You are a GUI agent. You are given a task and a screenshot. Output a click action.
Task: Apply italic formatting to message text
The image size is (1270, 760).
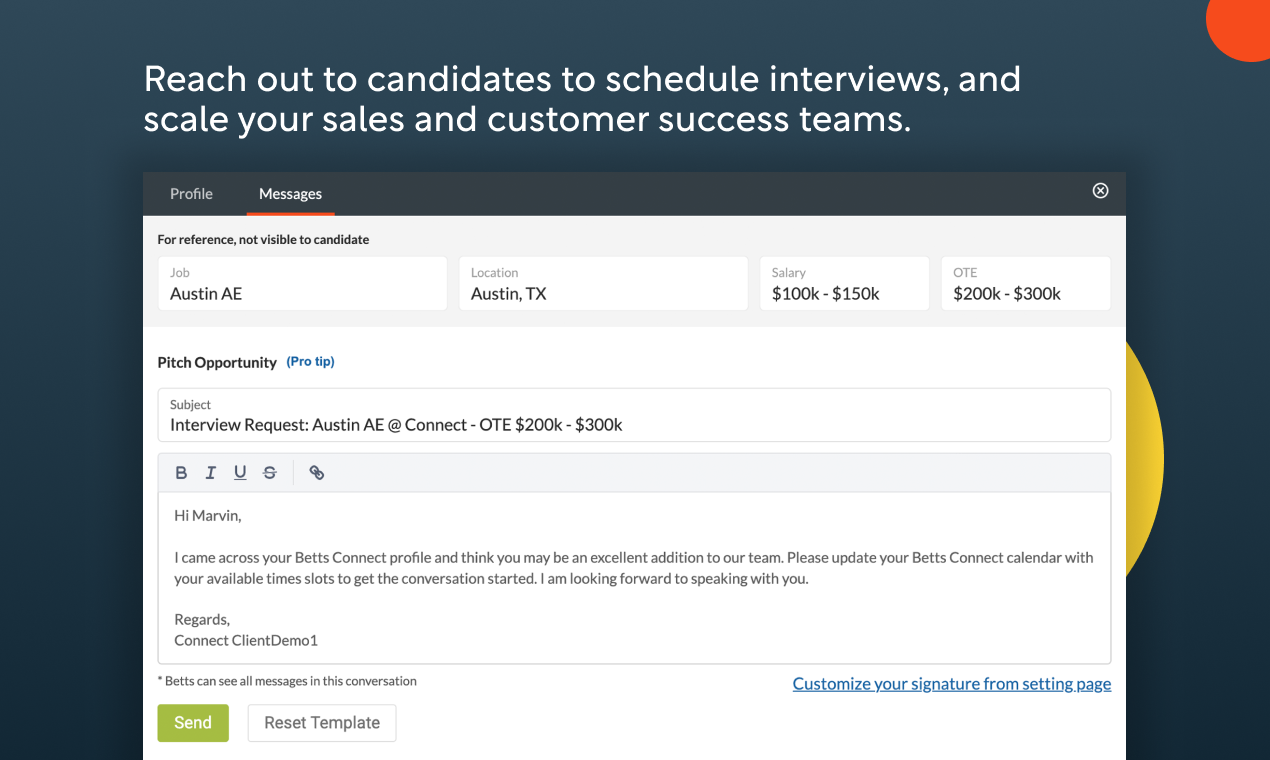211,473
